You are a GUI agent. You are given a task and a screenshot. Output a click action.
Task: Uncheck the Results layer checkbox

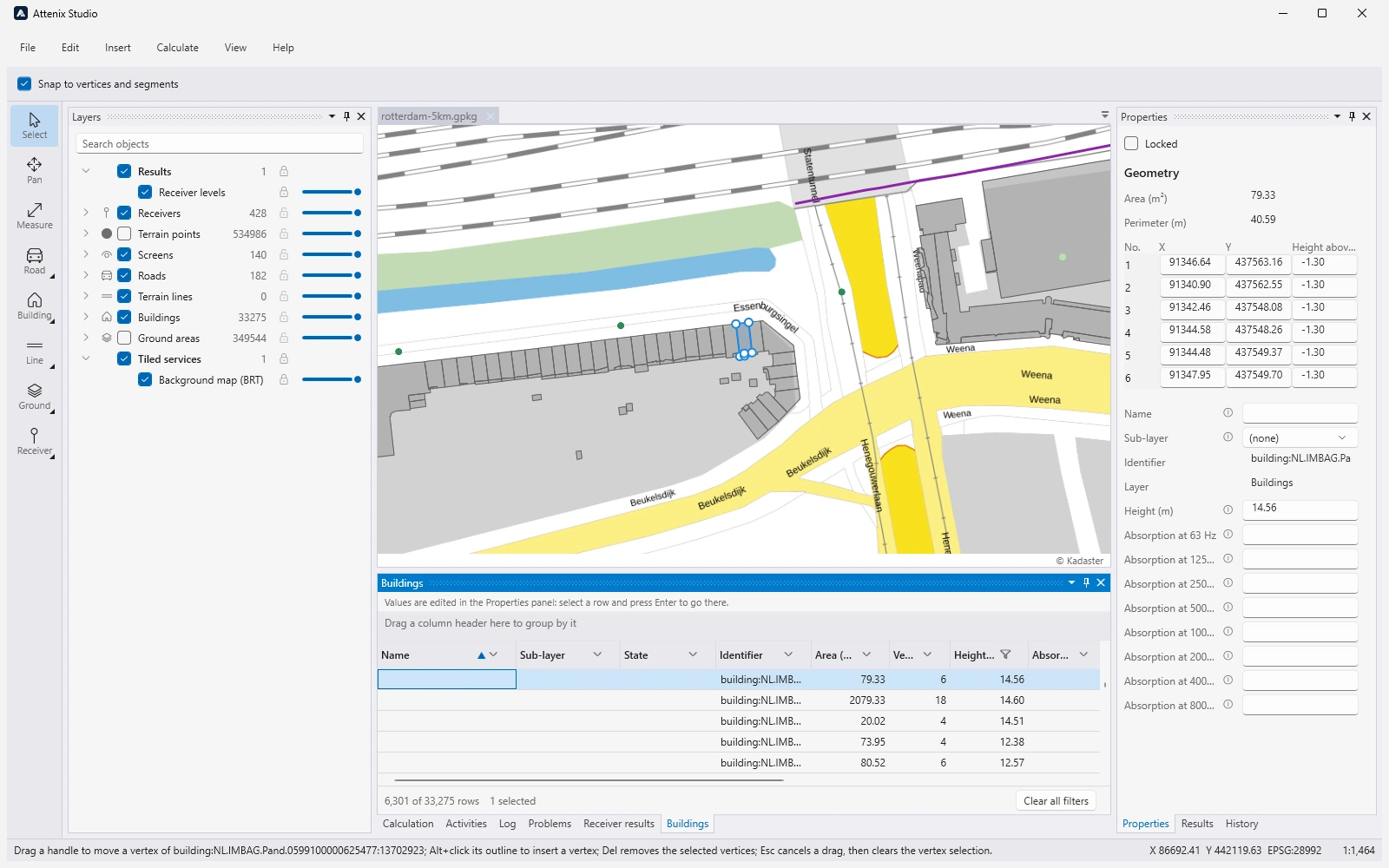click(124, 171)
